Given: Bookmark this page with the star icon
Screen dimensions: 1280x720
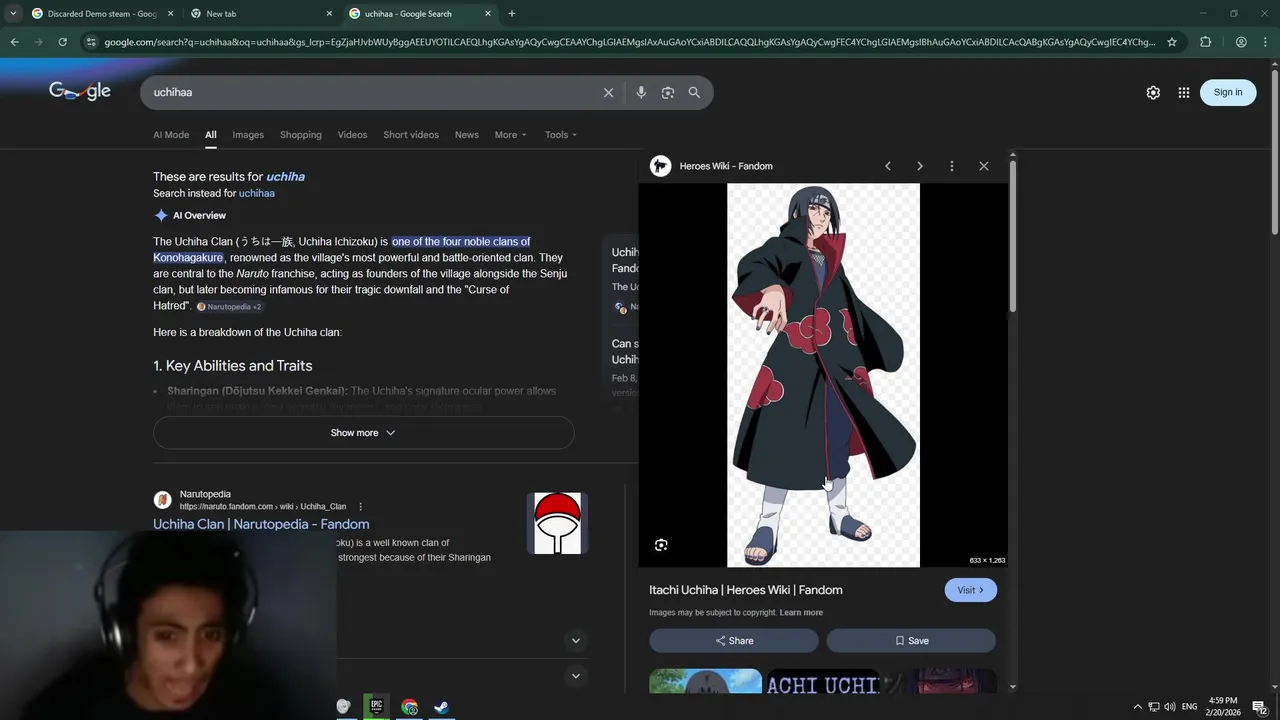Looking at the screenshot, I should pos(1172,42).
